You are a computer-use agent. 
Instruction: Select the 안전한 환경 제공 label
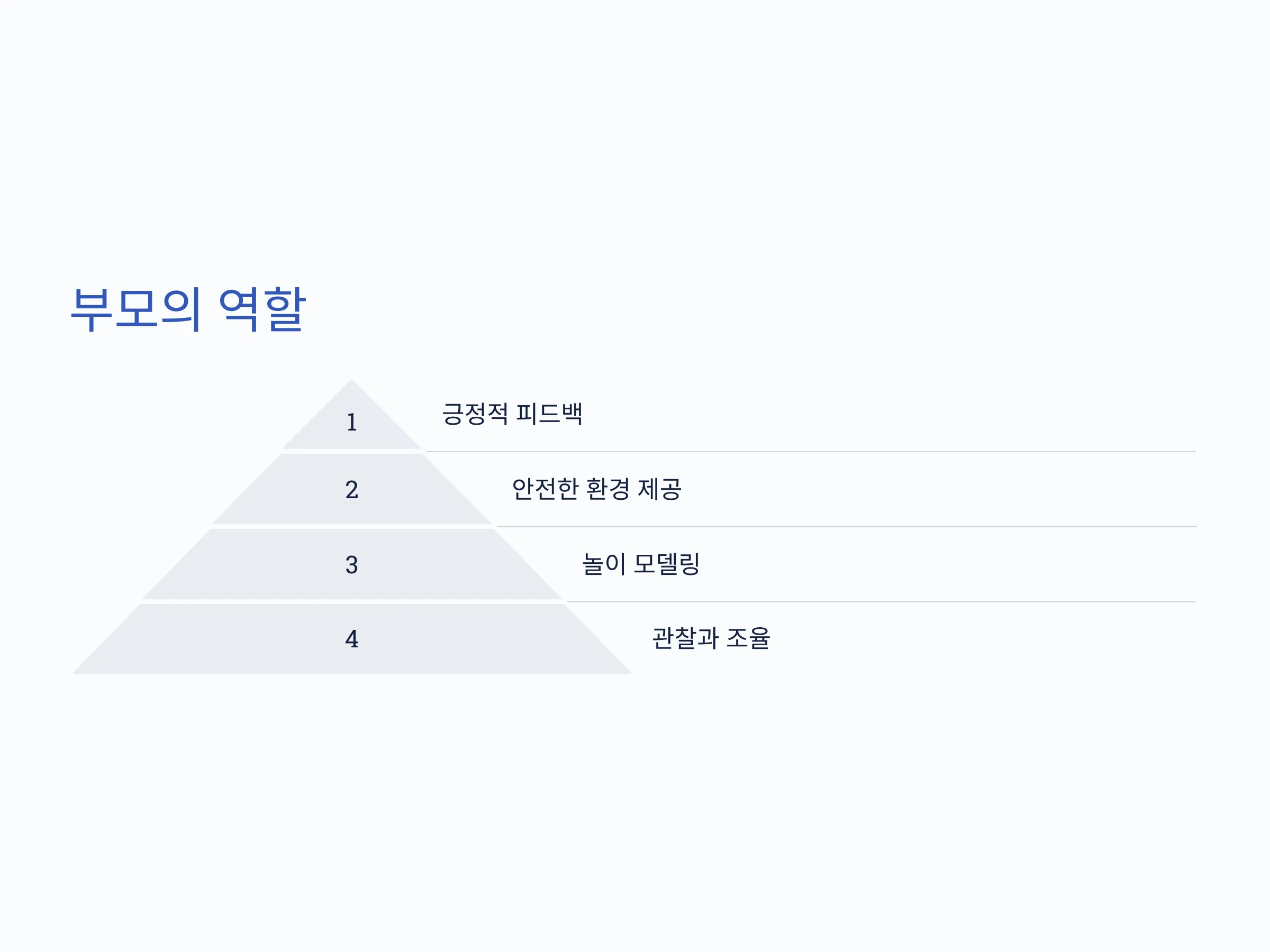596,489
